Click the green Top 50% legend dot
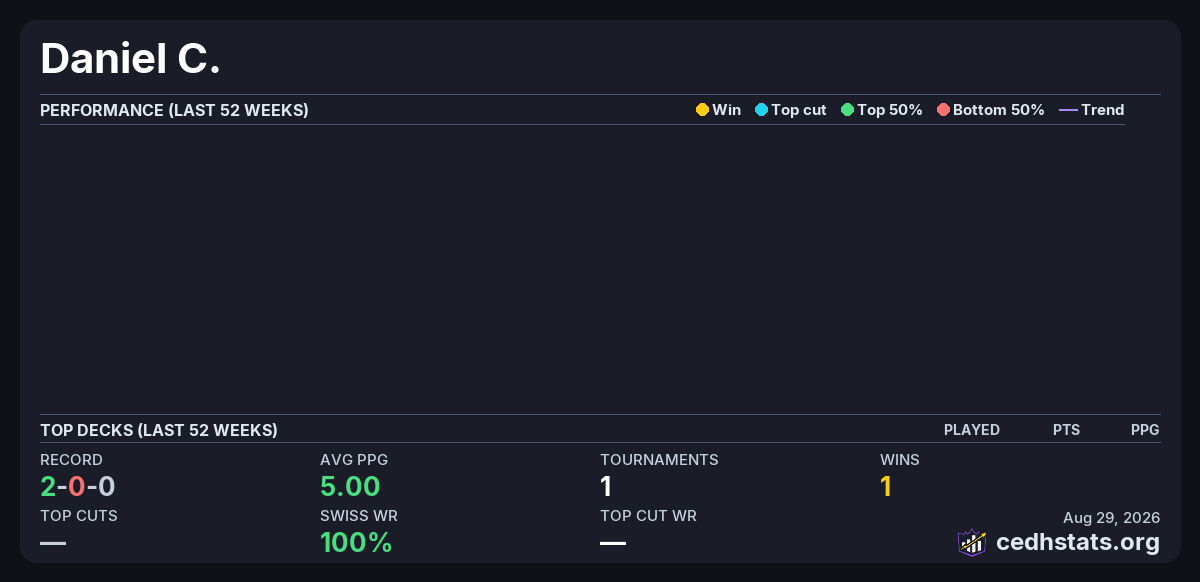1200x582 pixels. [847, 110]
